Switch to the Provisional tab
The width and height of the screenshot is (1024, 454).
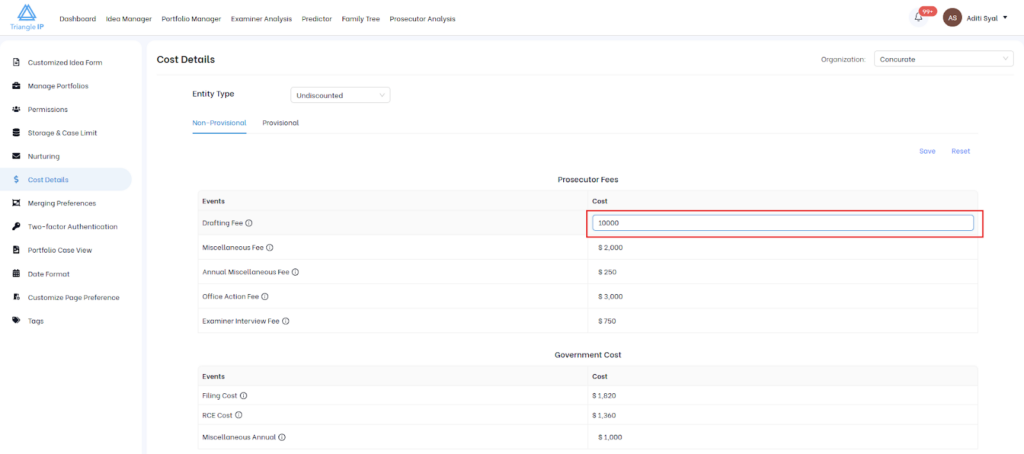click(280, 123)
